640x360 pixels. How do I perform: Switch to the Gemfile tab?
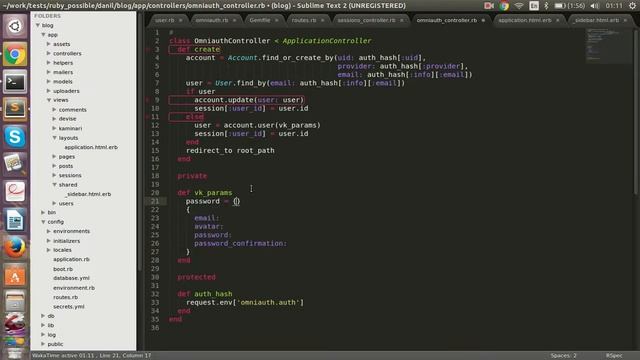point(260,20)
